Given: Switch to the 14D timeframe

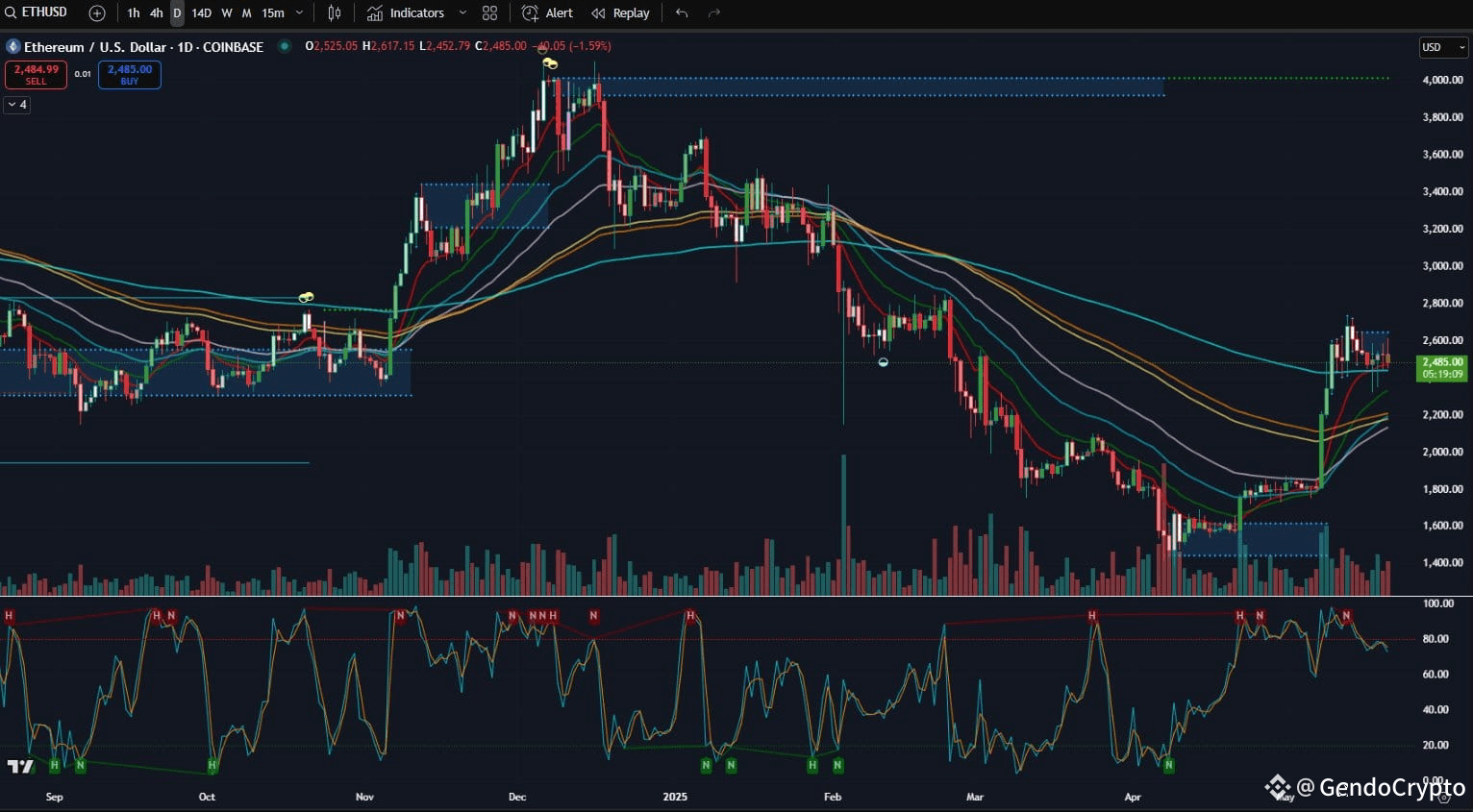Looking at the screenshot, I should click(x=201, y=13).
